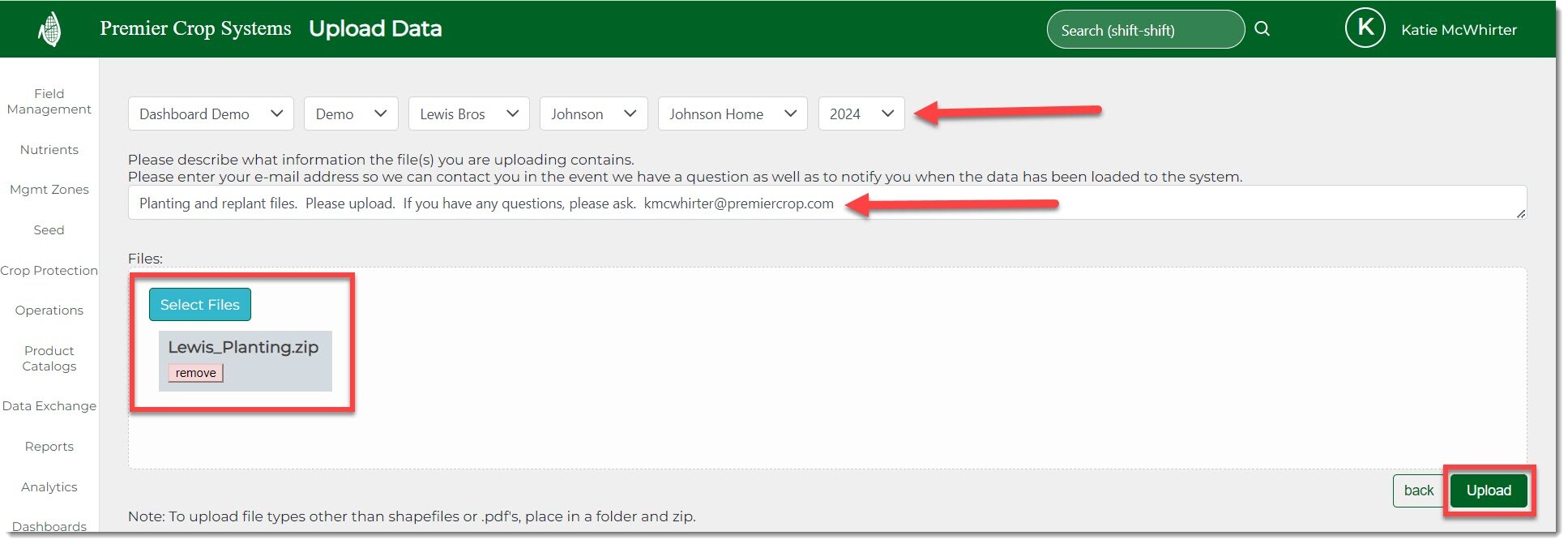Focus the Search (shift-shift) field
The height and width of the screenshot is (544, 1568).
[x=1144, y=30]
